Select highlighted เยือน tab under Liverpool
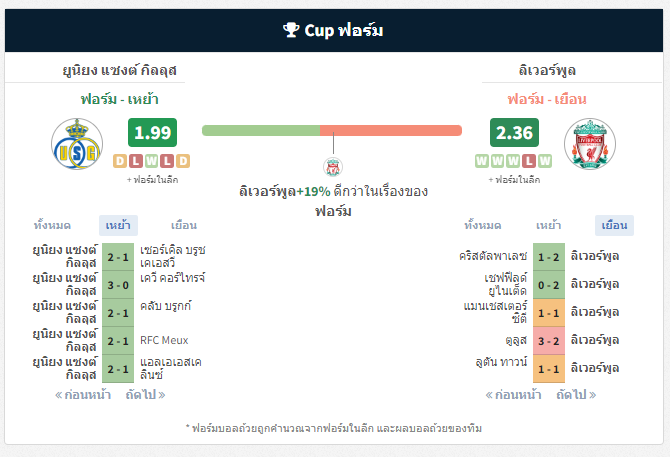 coord(614,225)
